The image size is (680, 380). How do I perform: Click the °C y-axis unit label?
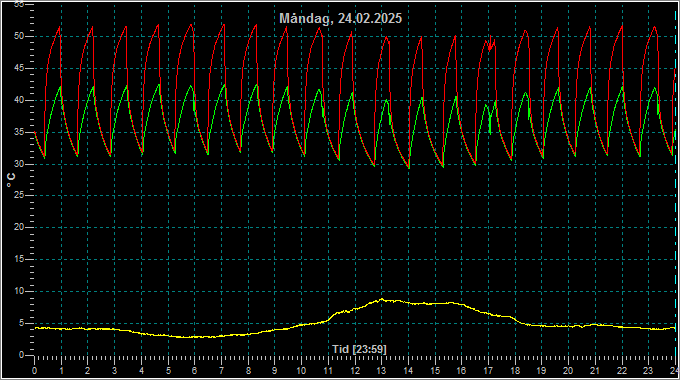coord(11,180)
